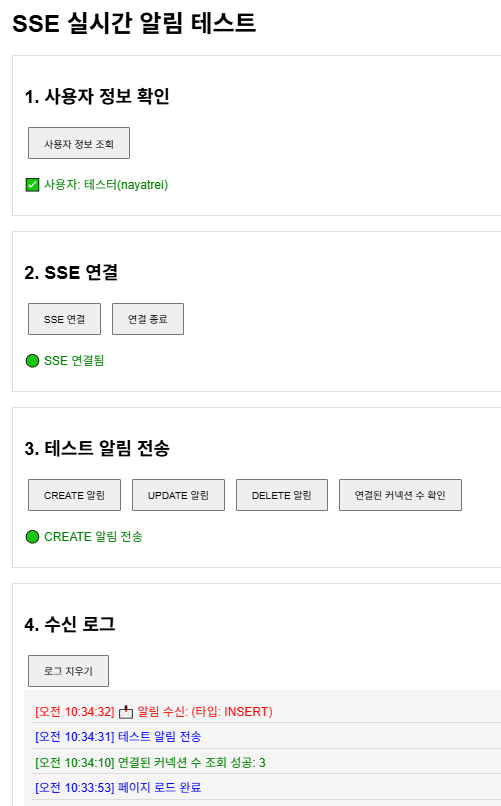Click the inbox icon in the 알림 수신 log
501x806 pixels.
point(126,712)
